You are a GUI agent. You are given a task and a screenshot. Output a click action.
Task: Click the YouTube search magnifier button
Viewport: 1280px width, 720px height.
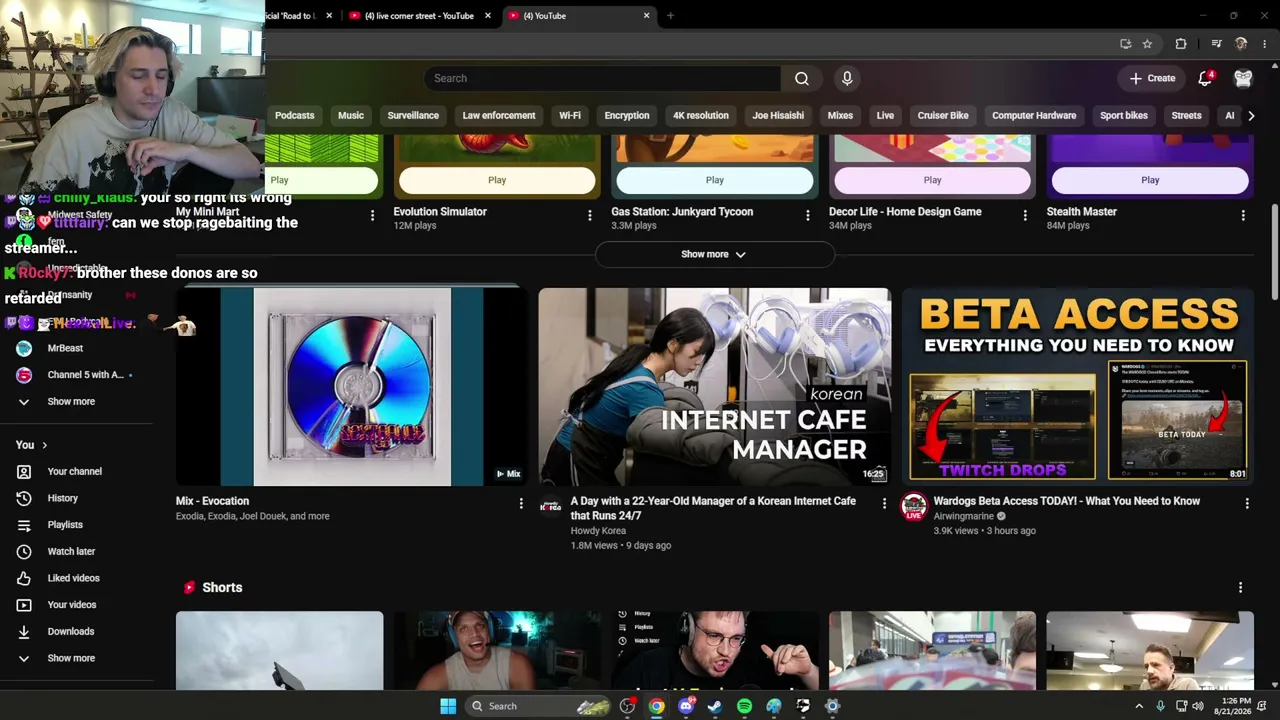[802, 78]
